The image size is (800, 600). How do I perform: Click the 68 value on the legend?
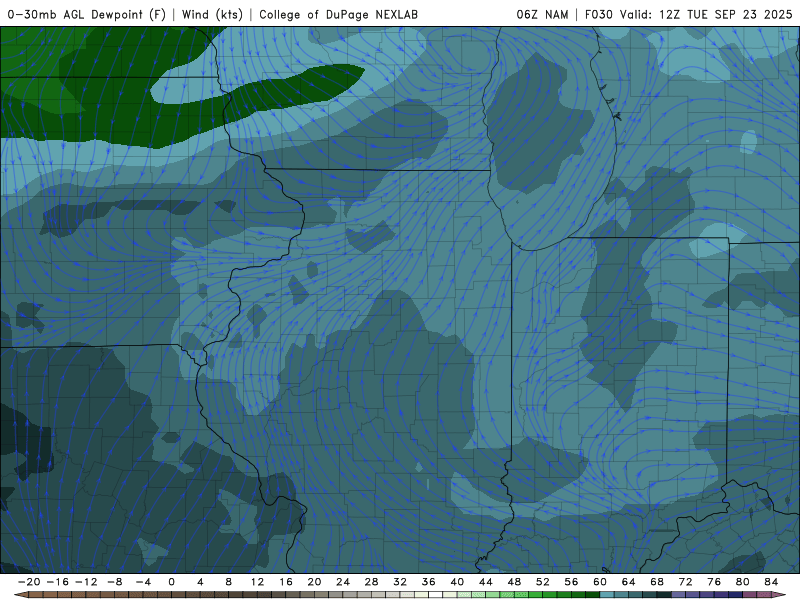point(657,582)
